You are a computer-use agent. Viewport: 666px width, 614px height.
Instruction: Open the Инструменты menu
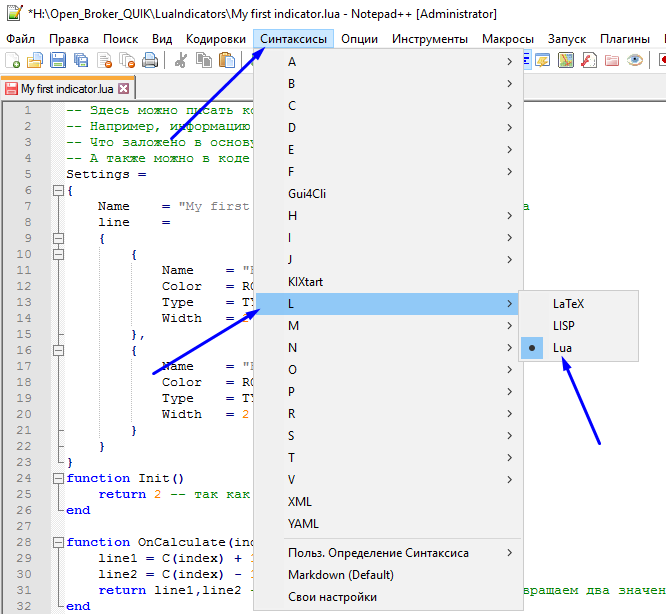click(430, 39)
